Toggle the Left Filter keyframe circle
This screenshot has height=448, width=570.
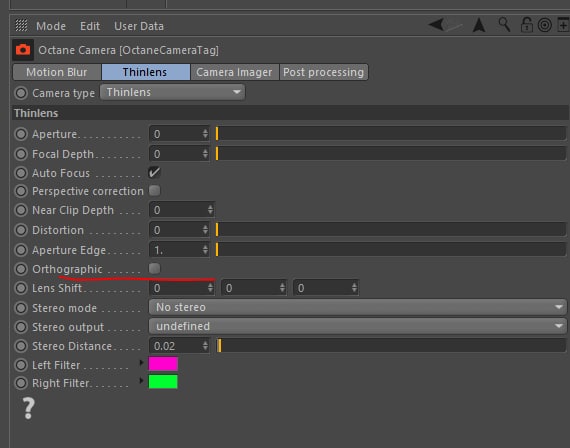[x=21, y=365]
